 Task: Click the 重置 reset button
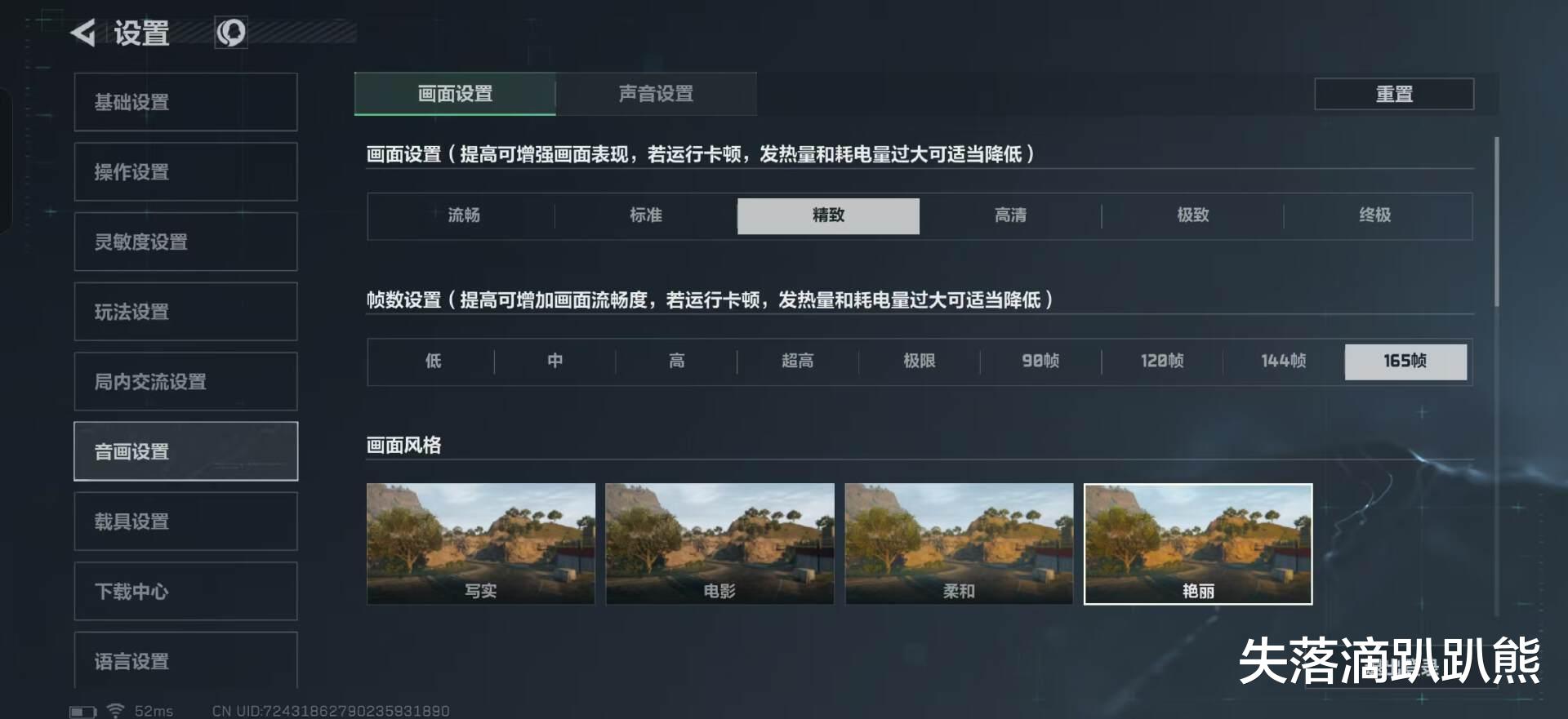pos(1394,94)
